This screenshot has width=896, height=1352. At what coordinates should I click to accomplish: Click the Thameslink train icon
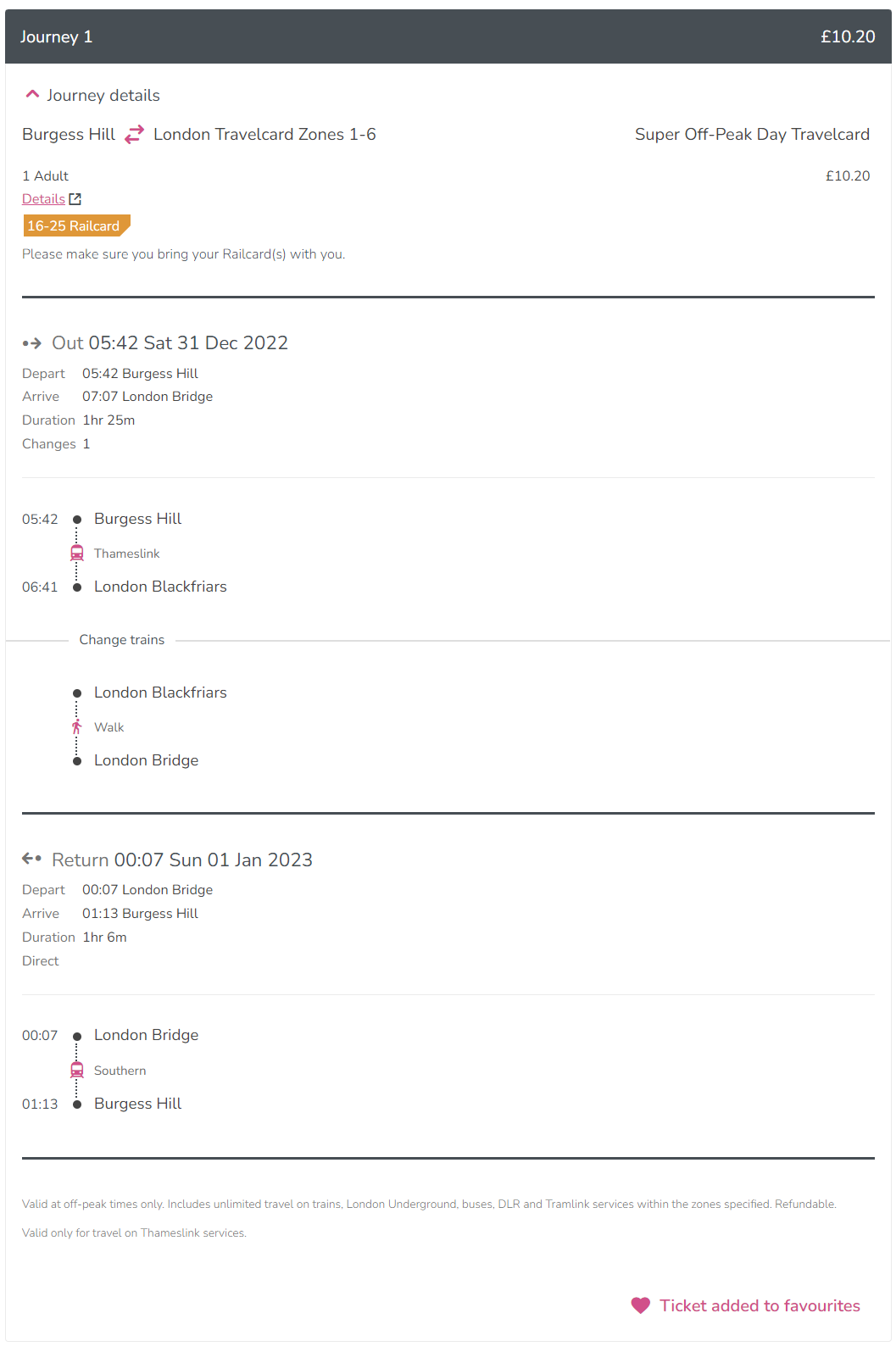(x=77, y=554)
